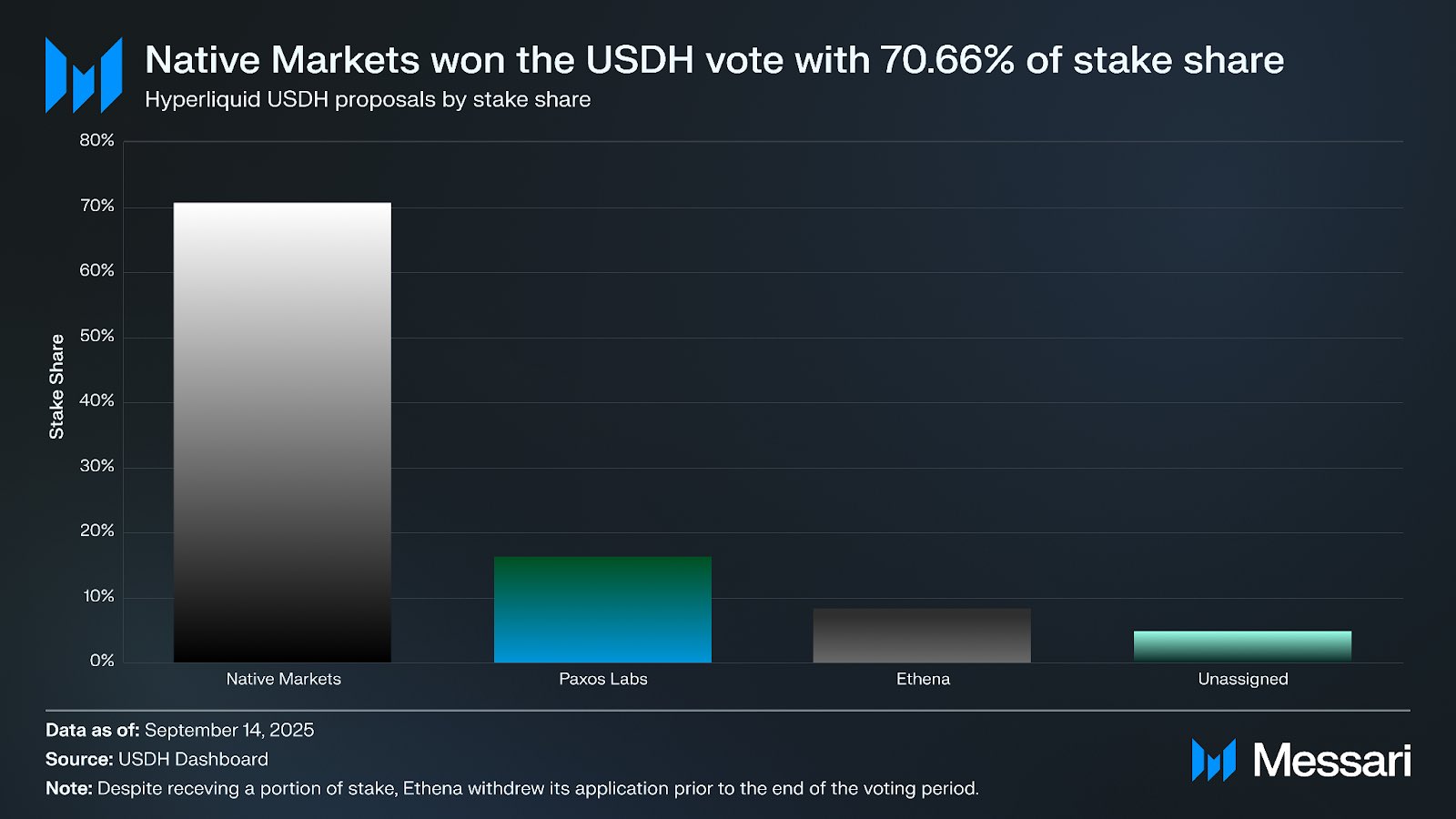Image resolution: width=1456 pixels, height=819 pixels.
Task: Click the September 14, 2025 date text
Action: tap(229, 730)
